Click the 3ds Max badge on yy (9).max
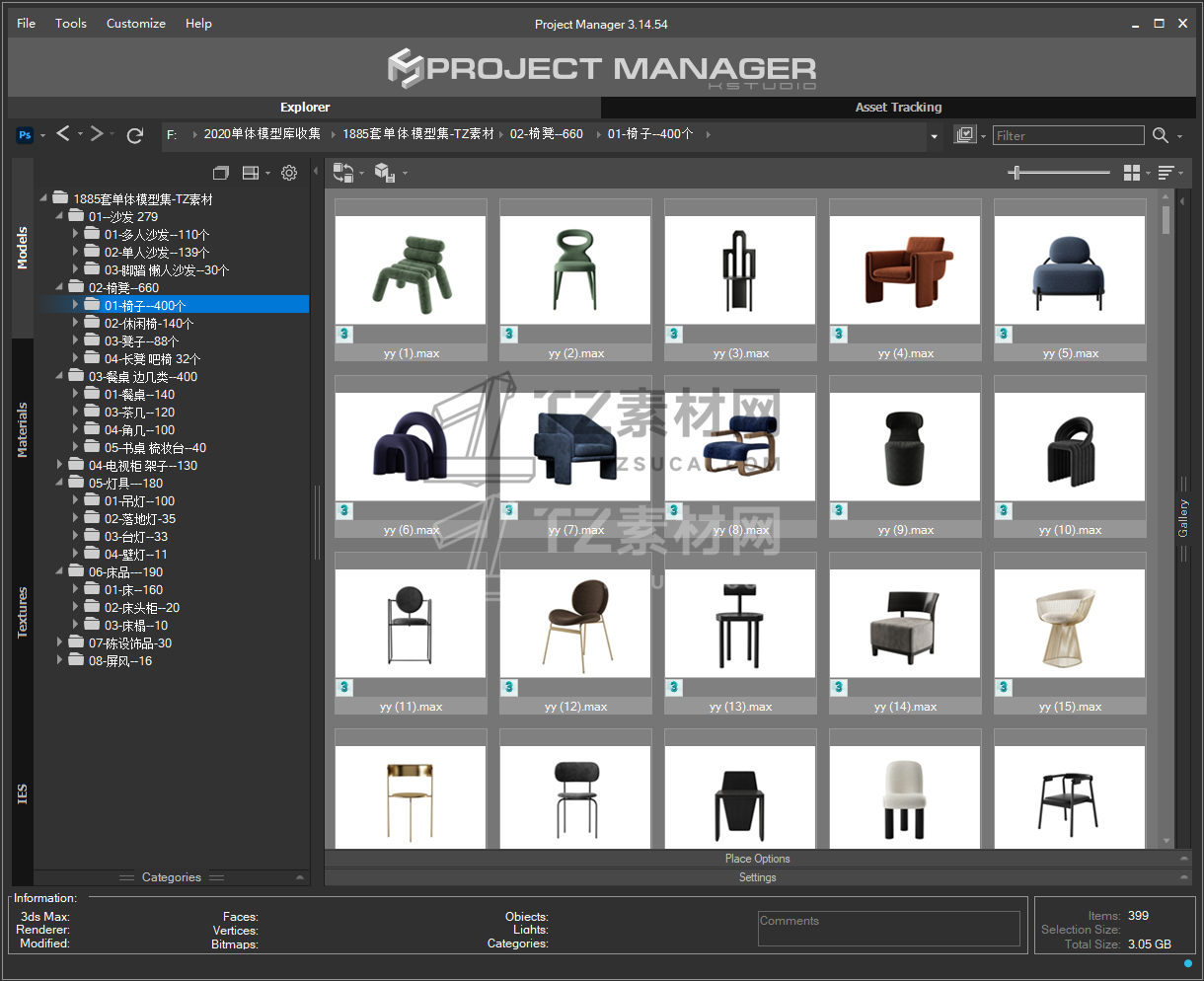The height and width of the screenshot is (981, 1204). [839, 510]
